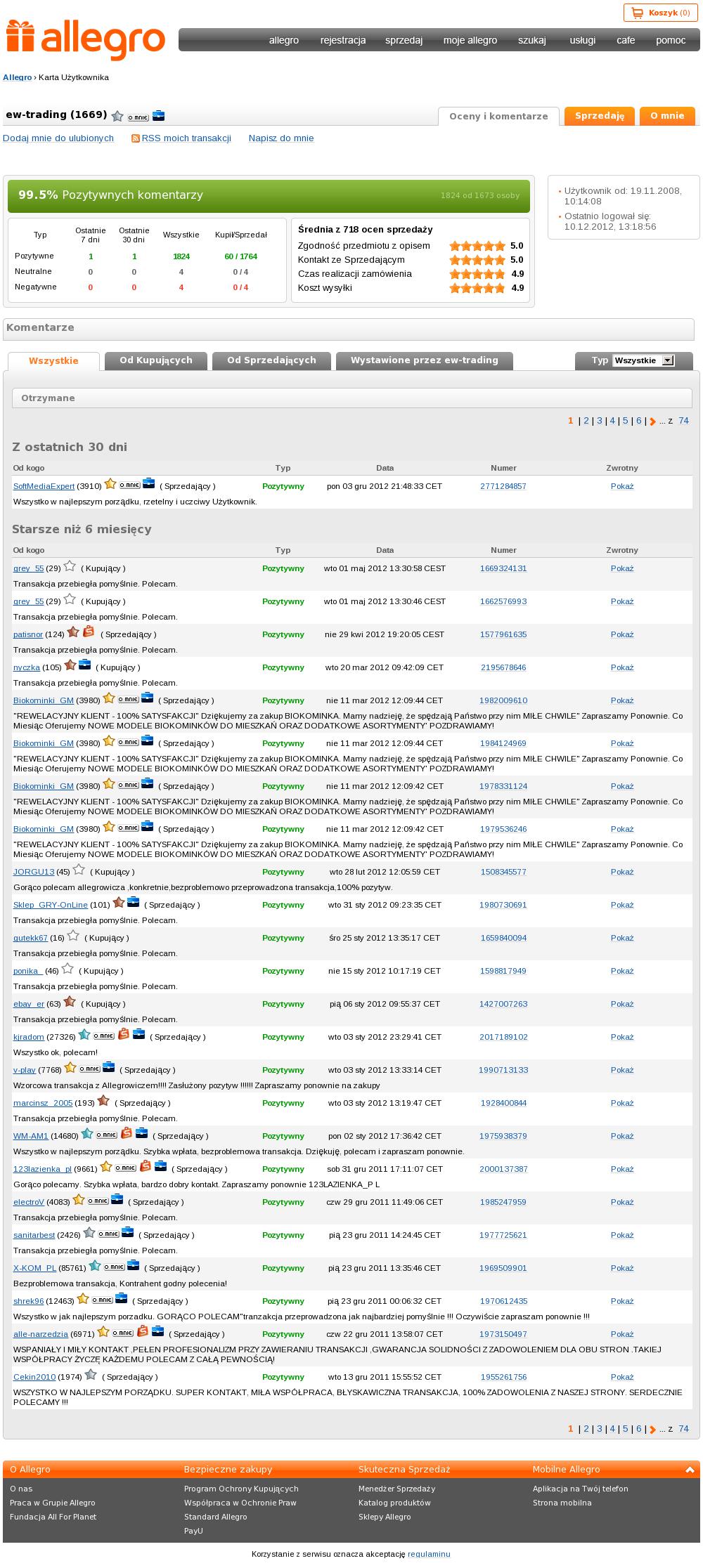Switch to the orange 'O mnie' tab
Screen dimensions: 703x1568
pos(667,116)
